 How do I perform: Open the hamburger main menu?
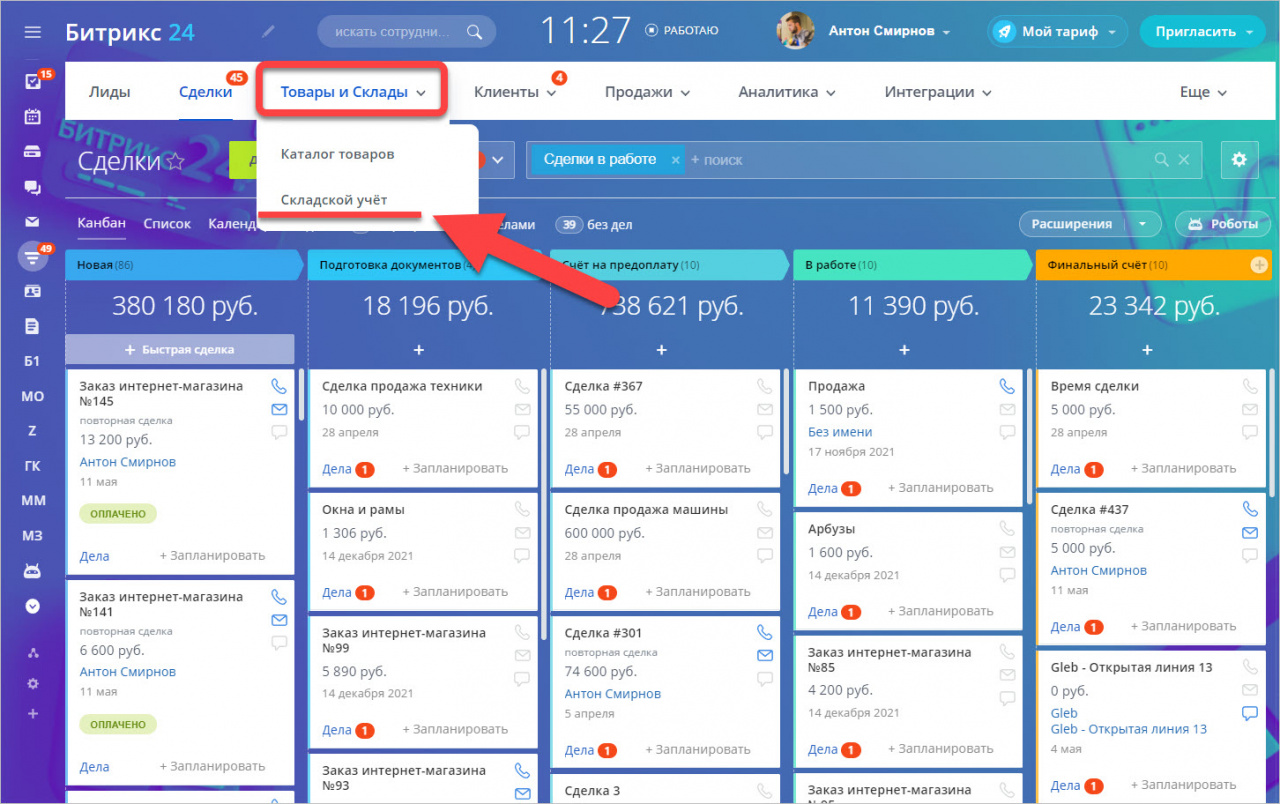point(33,32)
